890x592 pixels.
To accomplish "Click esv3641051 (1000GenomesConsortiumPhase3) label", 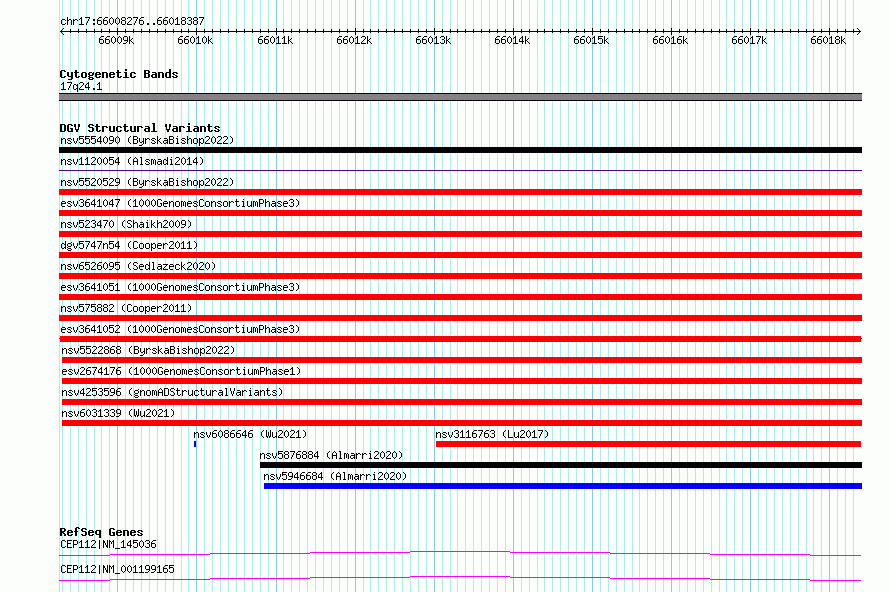I will 180,287.
